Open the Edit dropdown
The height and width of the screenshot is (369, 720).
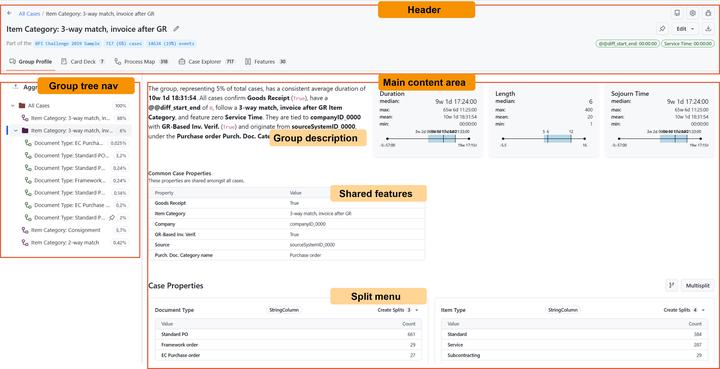[x=685, y=28]
